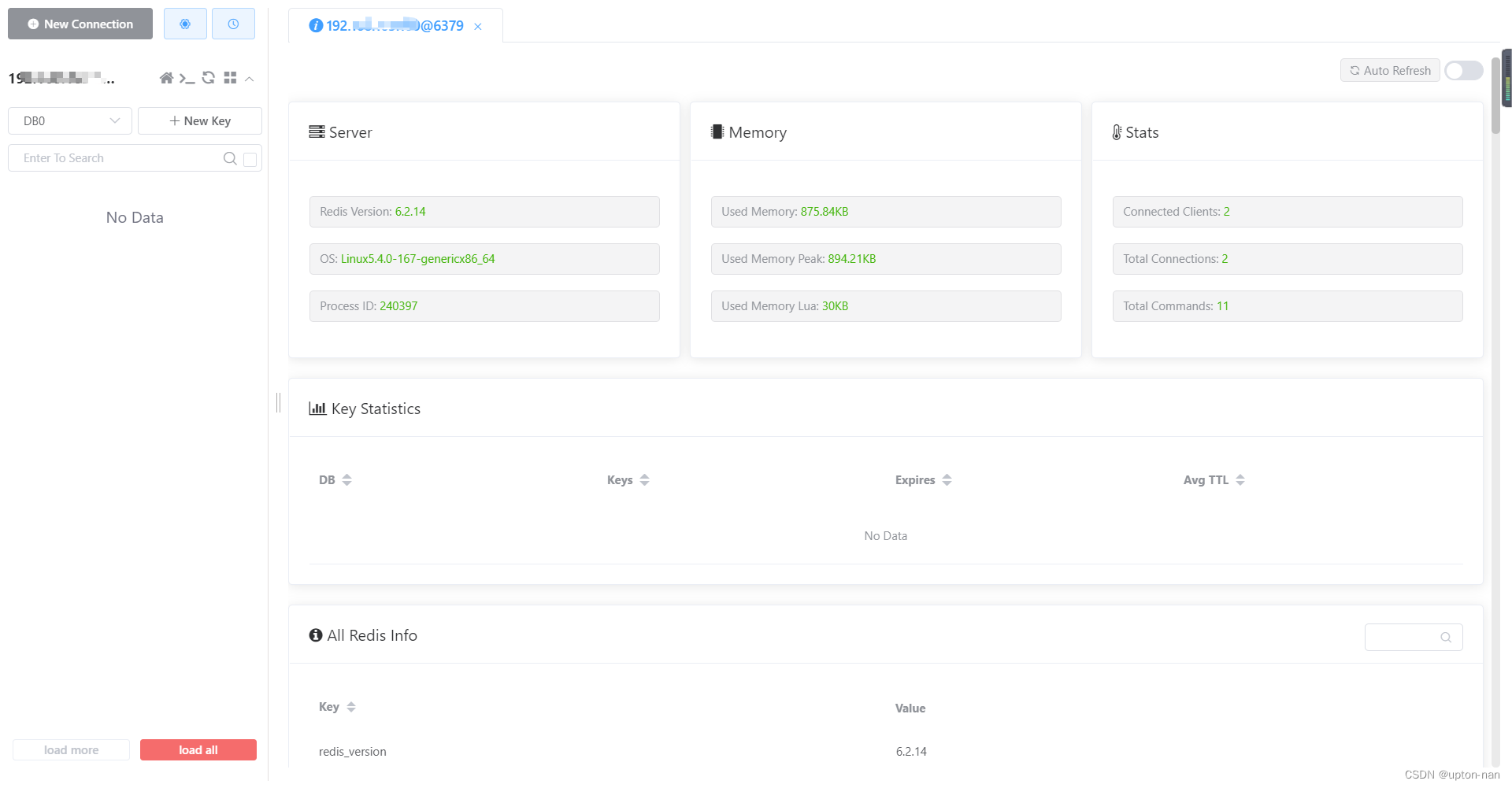The image size is (1512, 788).
Task: Click the load more button
Action: coord(71,749)
